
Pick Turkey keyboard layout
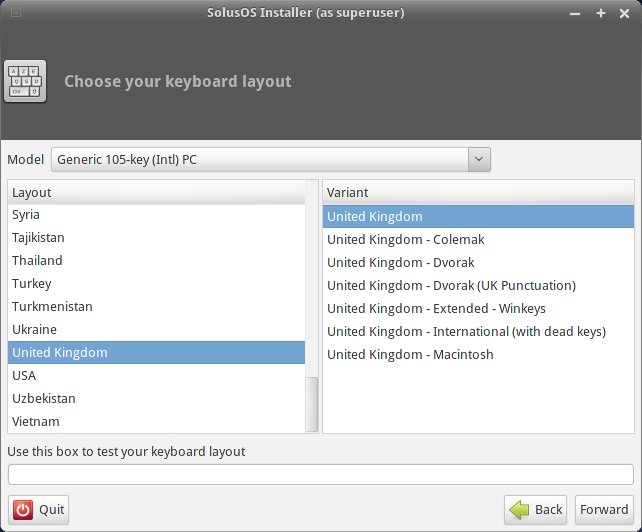tap(156, 283)
